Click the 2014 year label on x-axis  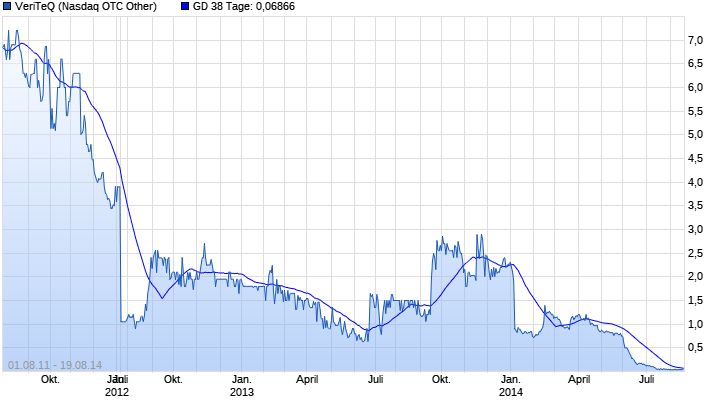[x=511, y=393]
